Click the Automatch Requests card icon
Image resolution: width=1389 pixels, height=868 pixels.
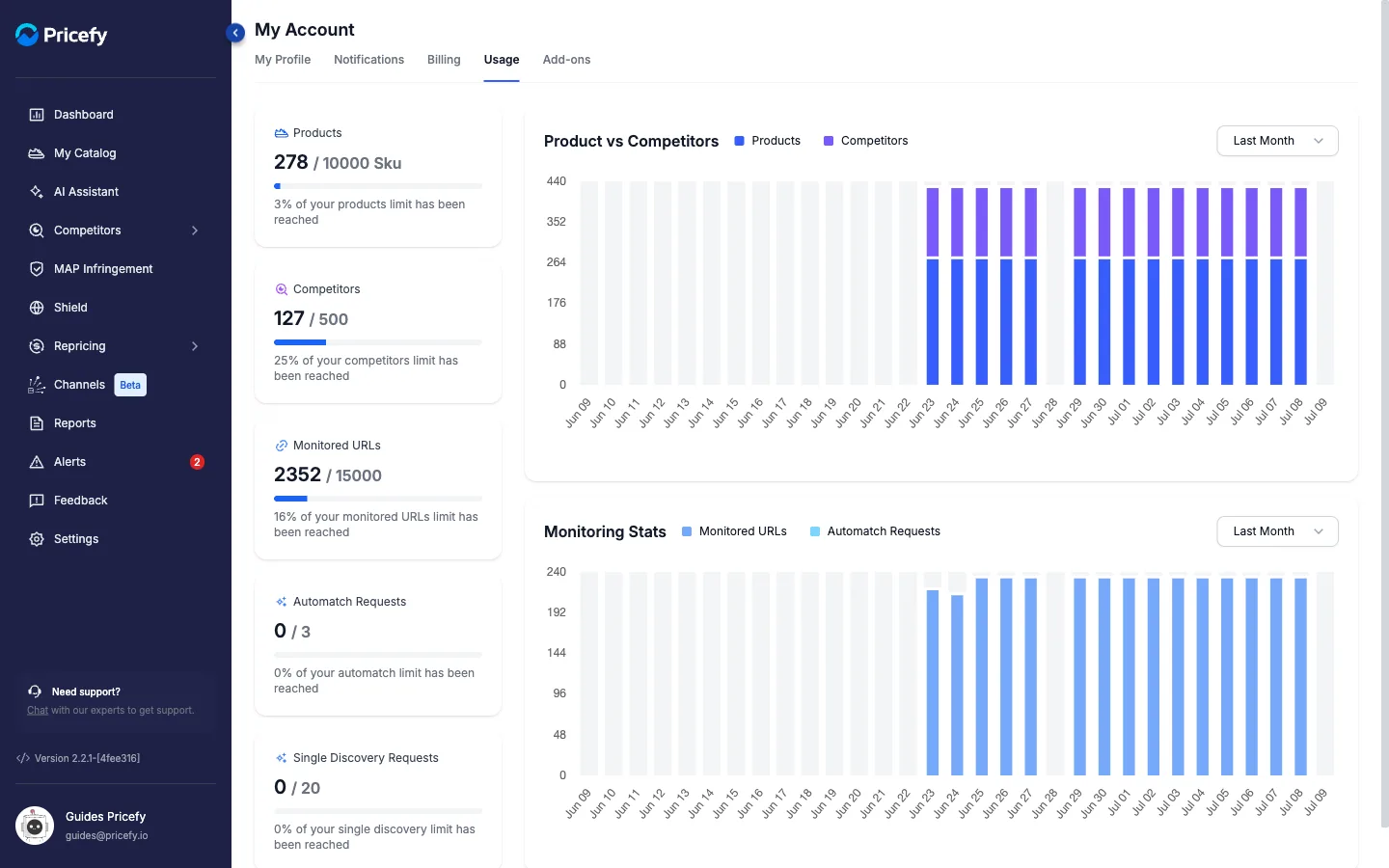(281, 602)
